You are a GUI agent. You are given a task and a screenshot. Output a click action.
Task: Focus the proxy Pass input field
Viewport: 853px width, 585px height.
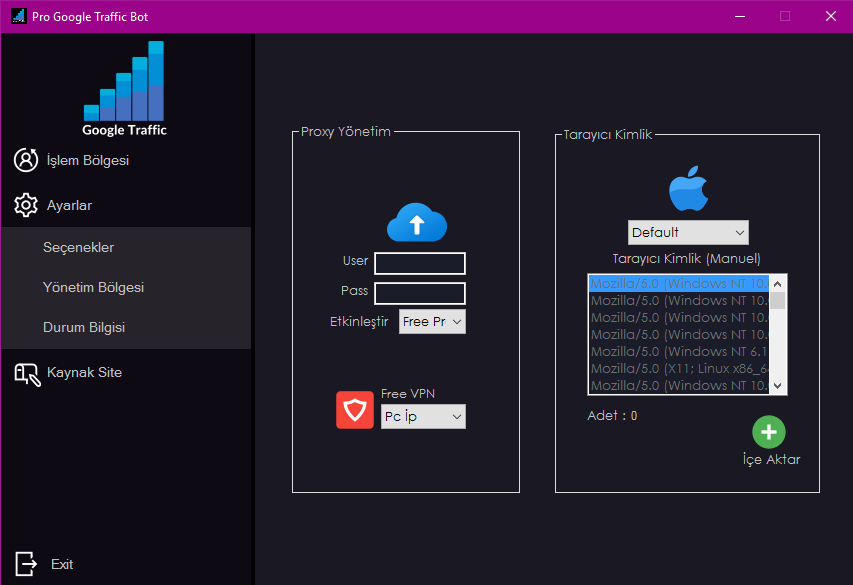(419, 293)
